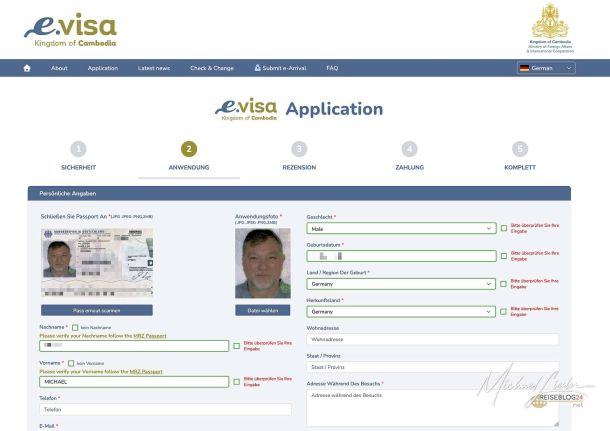Click the uploaded passport scan thumbnail

coord(97,260)
